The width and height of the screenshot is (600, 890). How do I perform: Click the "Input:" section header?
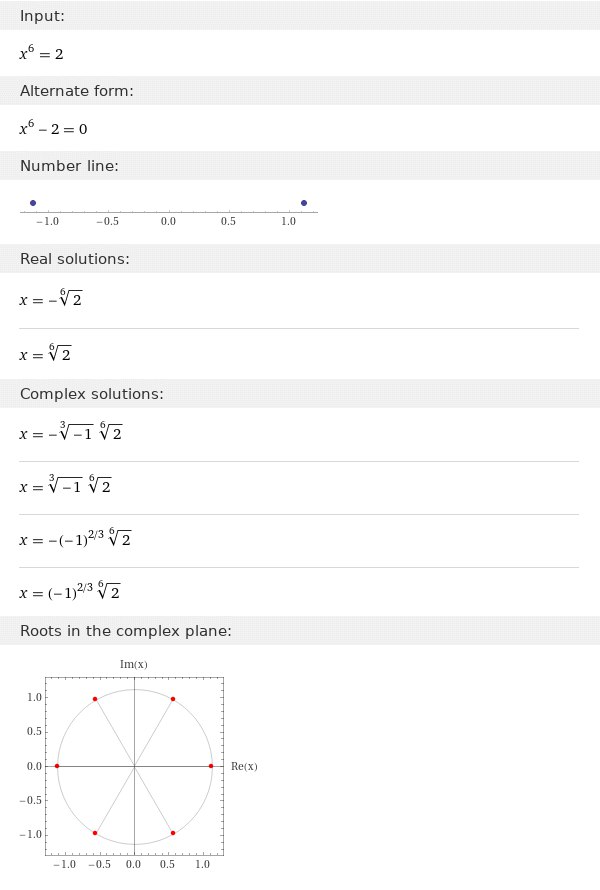coord(41,18)
